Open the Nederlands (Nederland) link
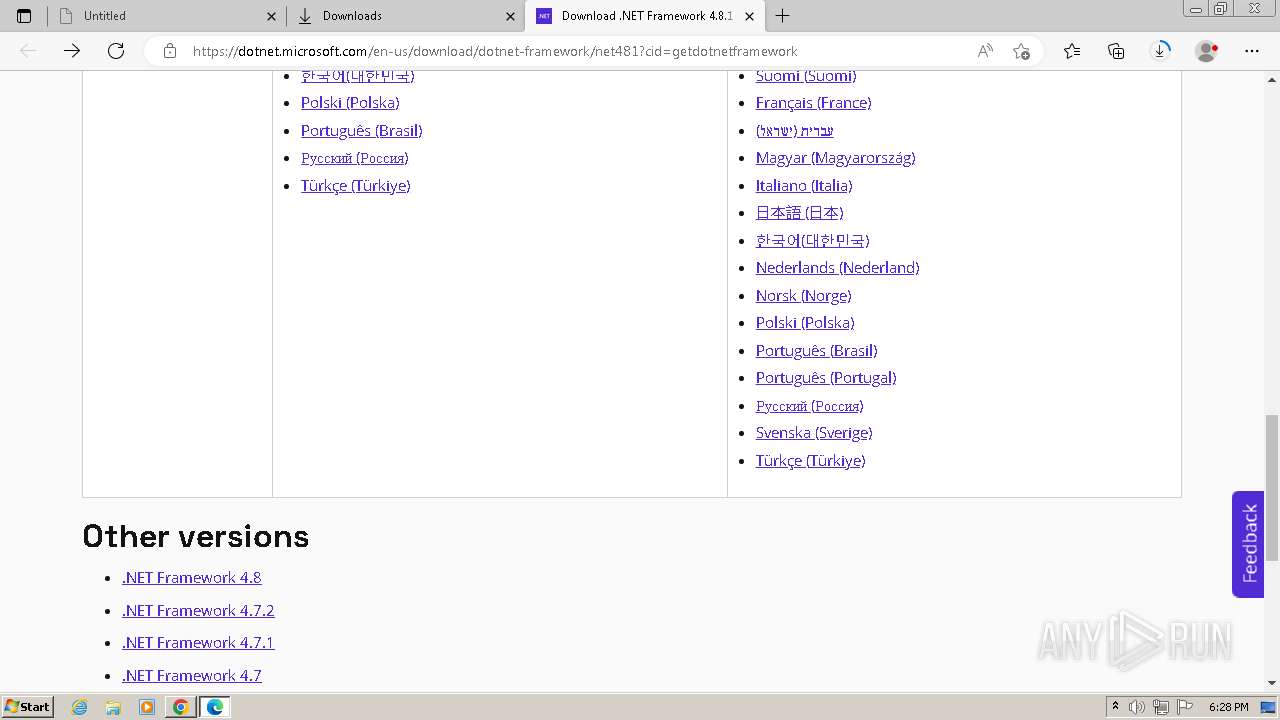This screenshot has height=720, width=1280. pos(838,268)
